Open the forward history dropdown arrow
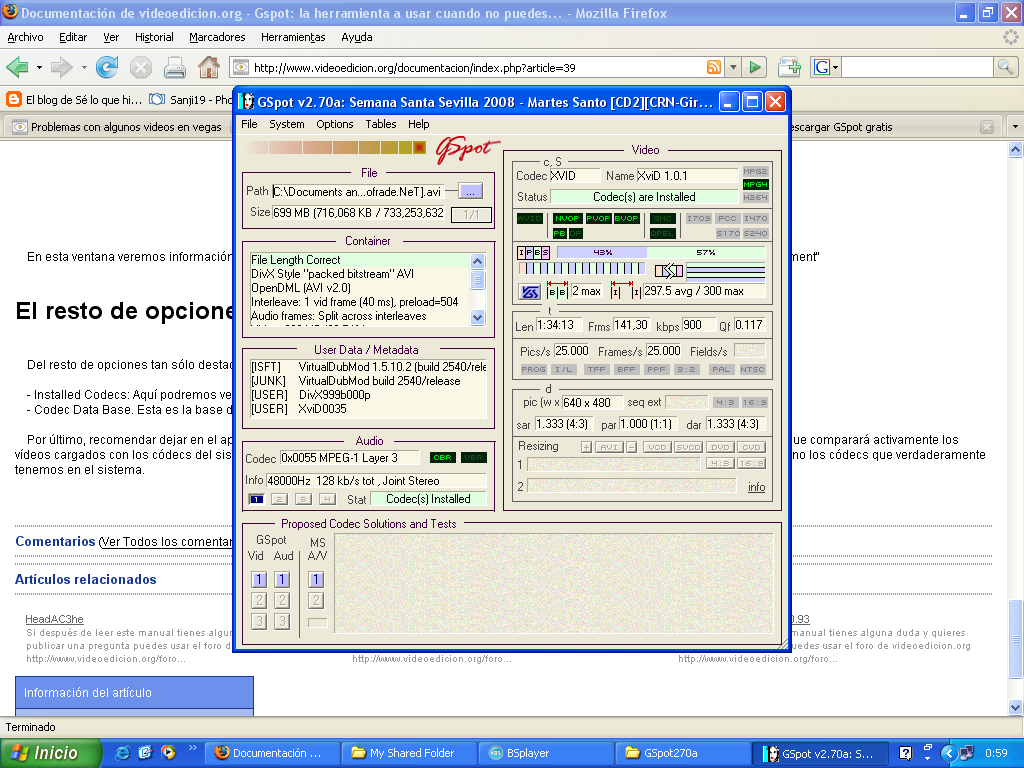 84,67
